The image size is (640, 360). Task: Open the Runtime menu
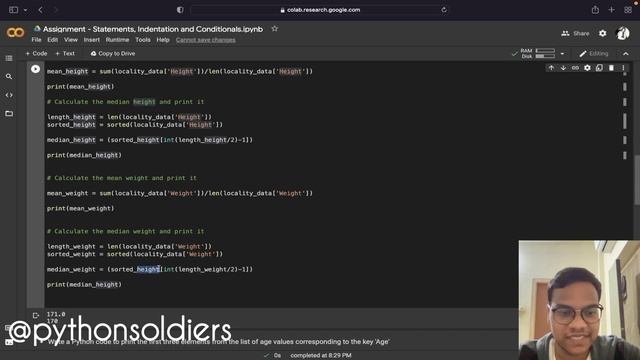(117, 40)
